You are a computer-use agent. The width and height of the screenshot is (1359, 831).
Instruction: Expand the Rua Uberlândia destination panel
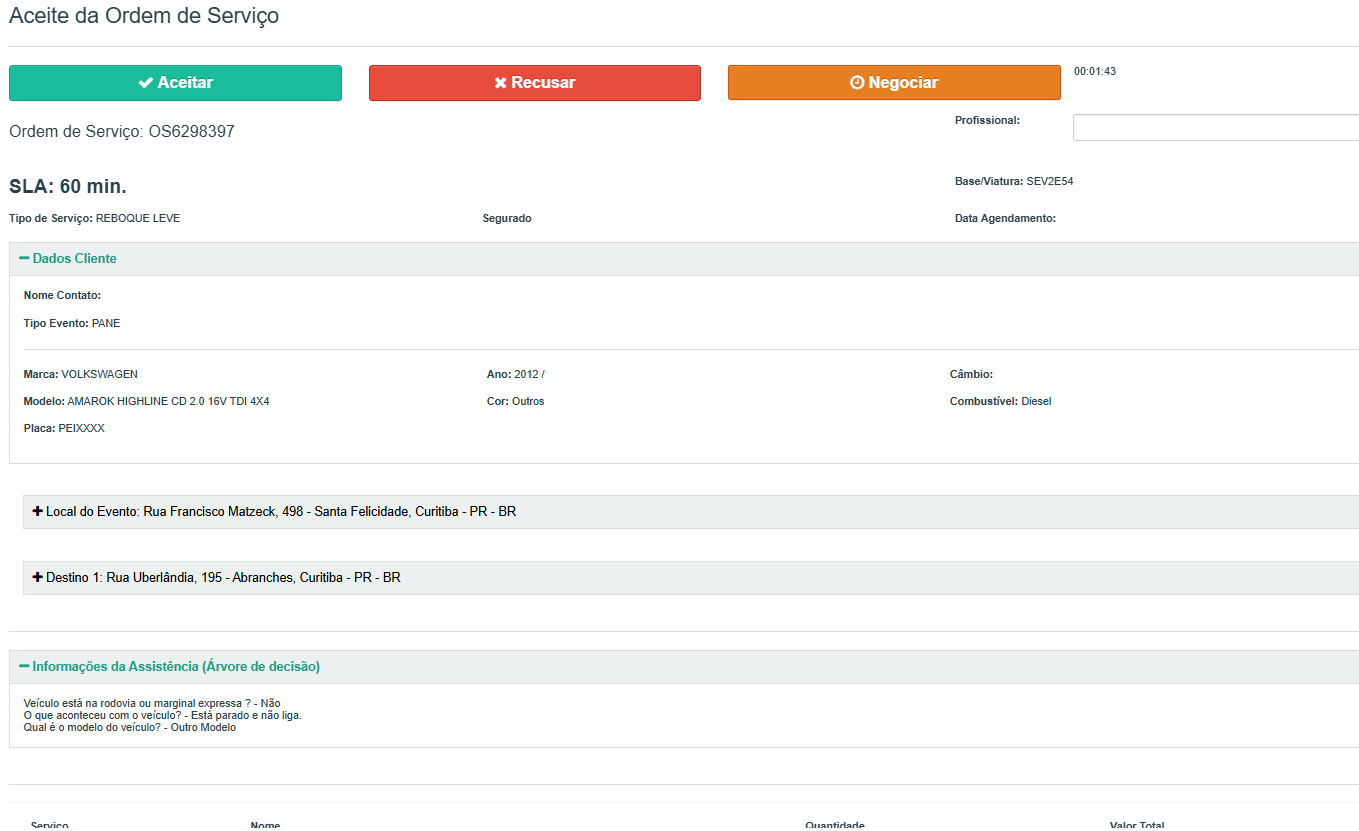(x=253, y=578)
